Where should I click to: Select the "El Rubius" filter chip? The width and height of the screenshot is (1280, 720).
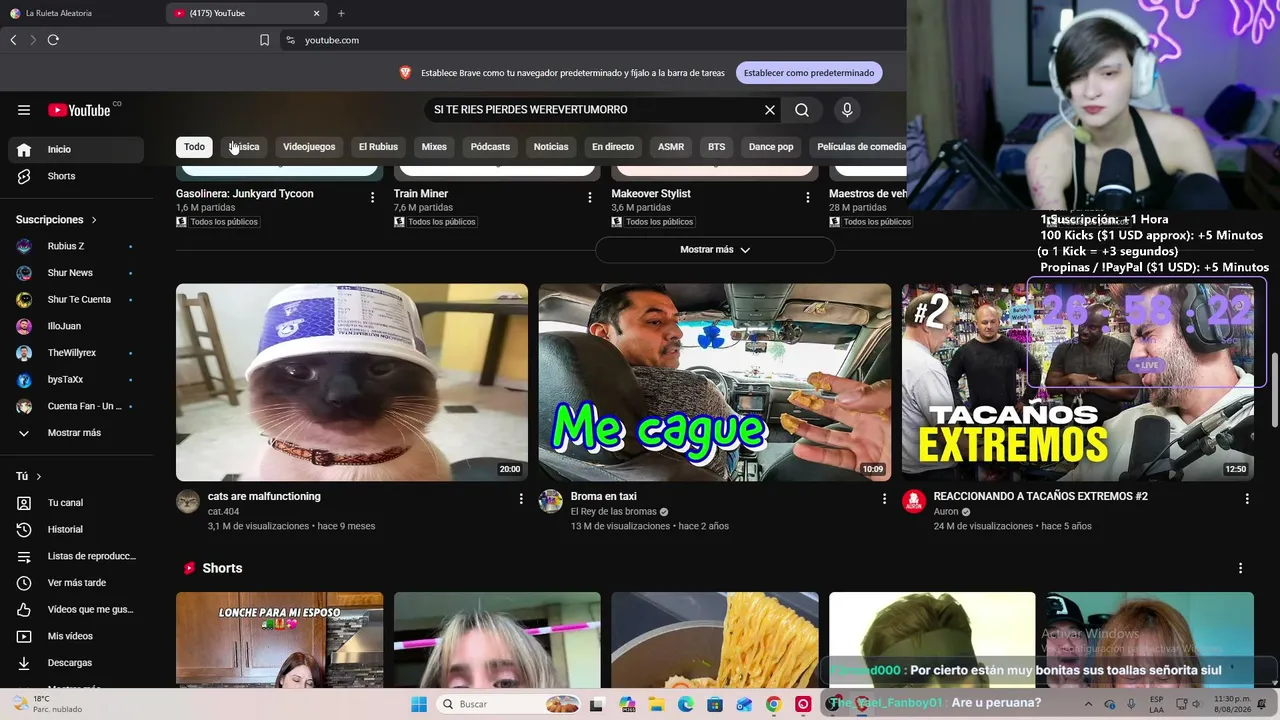(x=378, y=147)
